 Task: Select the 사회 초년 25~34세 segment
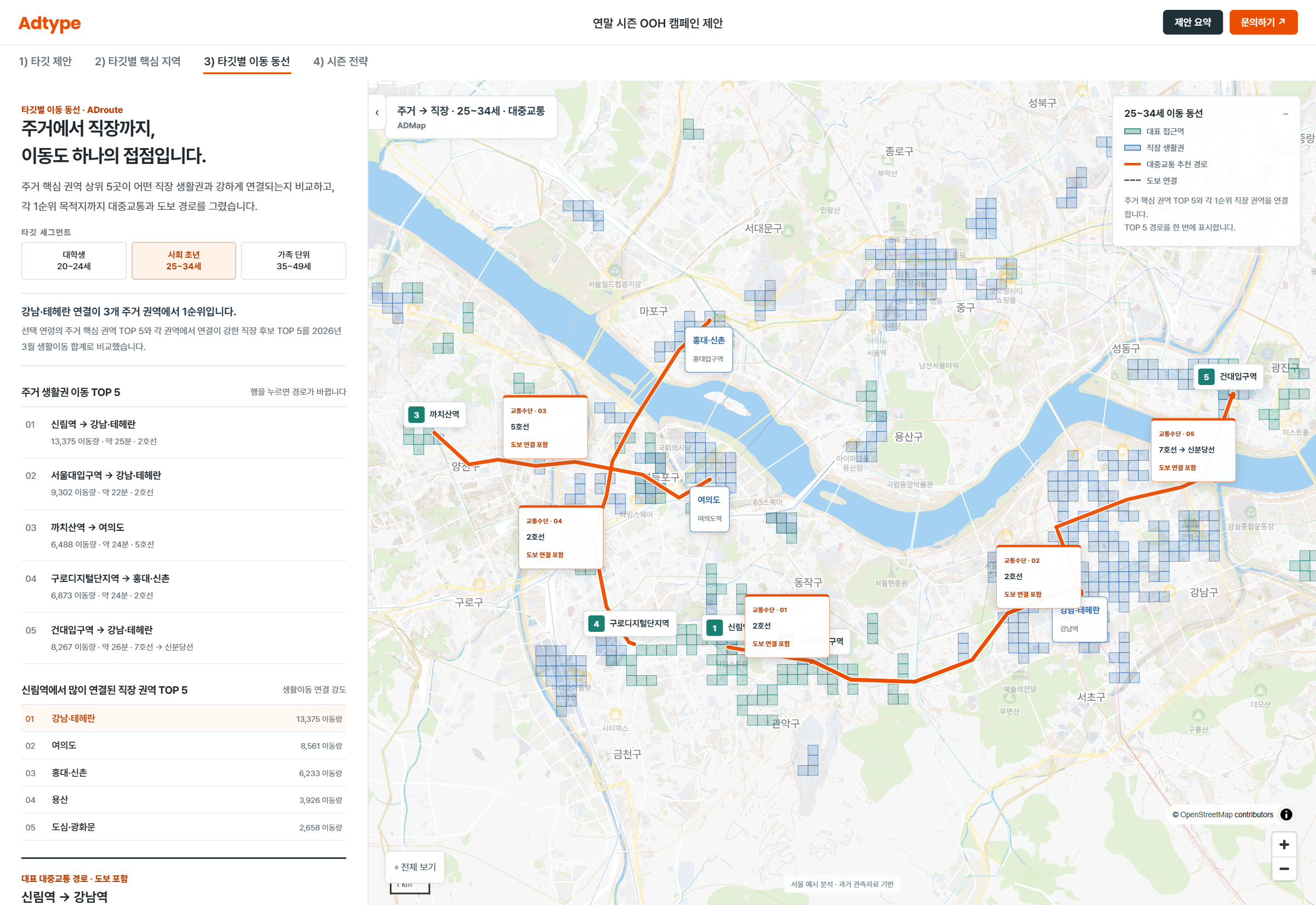[184, 261]
